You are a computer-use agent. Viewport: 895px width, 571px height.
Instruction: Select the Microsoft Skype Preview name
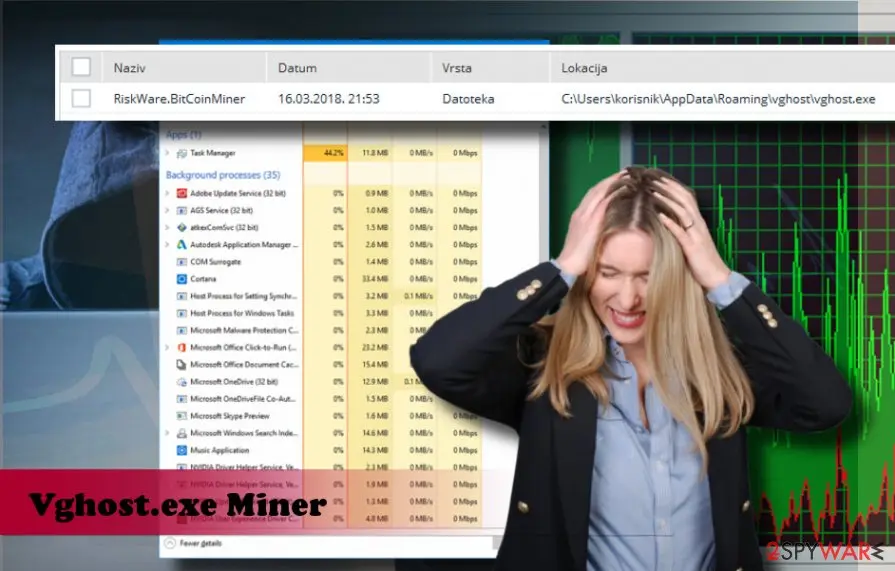[229, 416]
